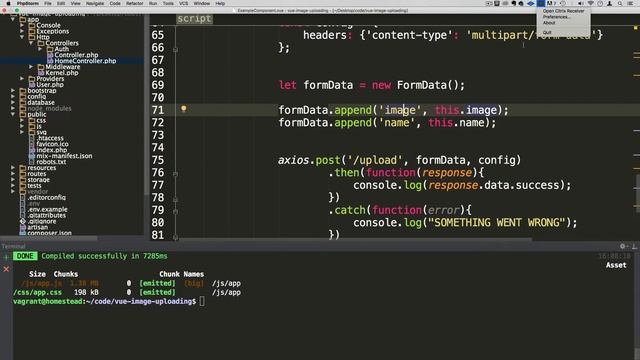640x360 pixels.
Task: Open Spotlight search magnifier icon
Action: point(620,3)
